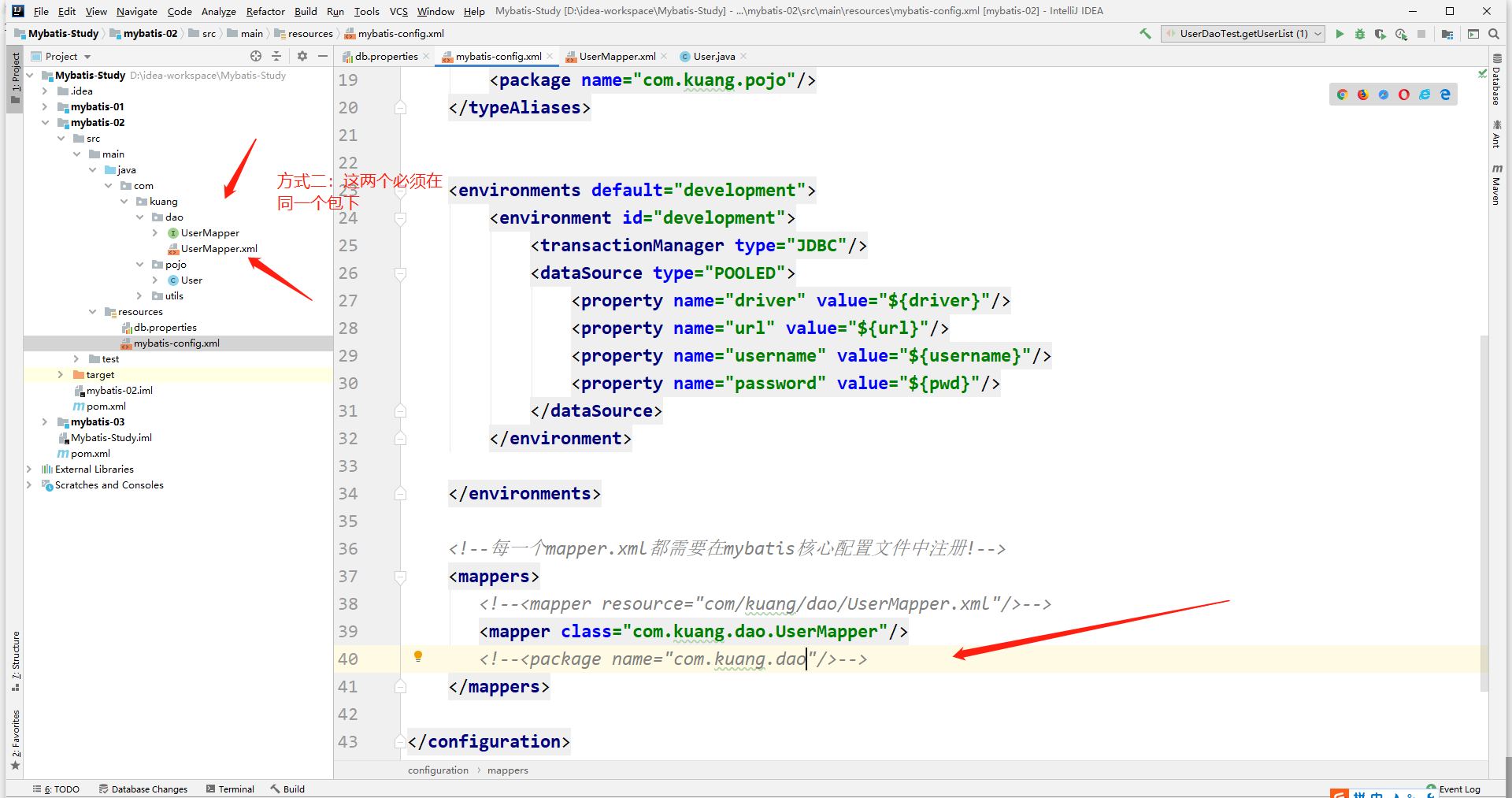Select Scratches and Consoles node

pyautogui.click(x=109, y=485)
